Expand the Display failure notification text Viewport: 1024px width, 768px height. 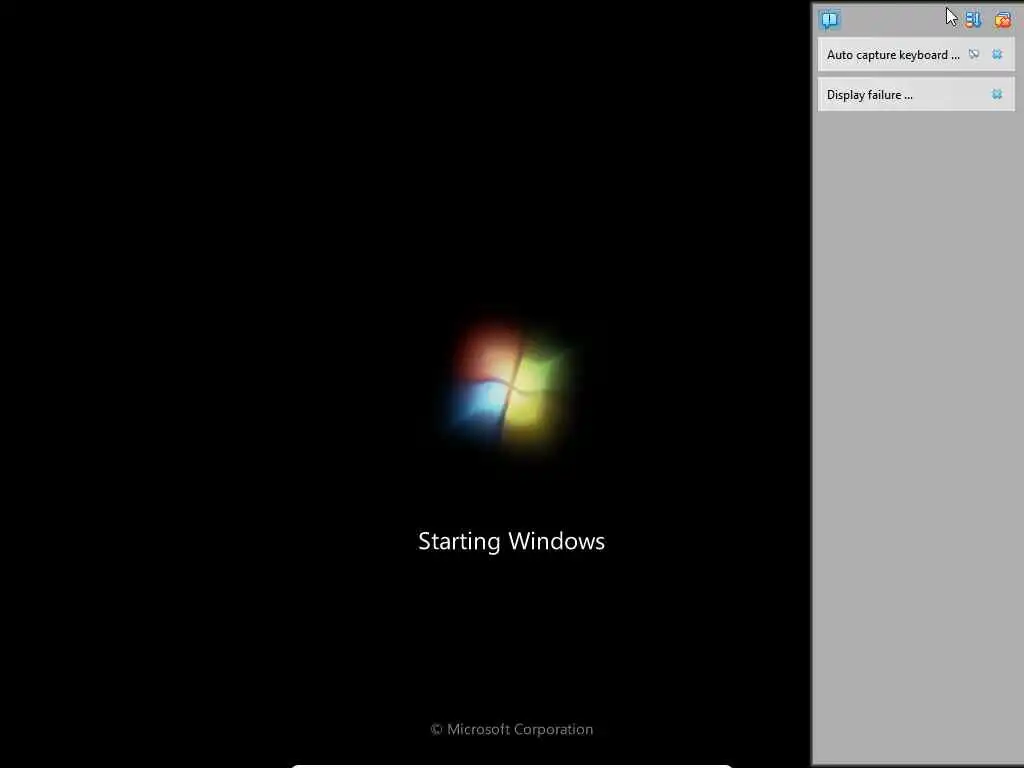(x=869, y=95)
